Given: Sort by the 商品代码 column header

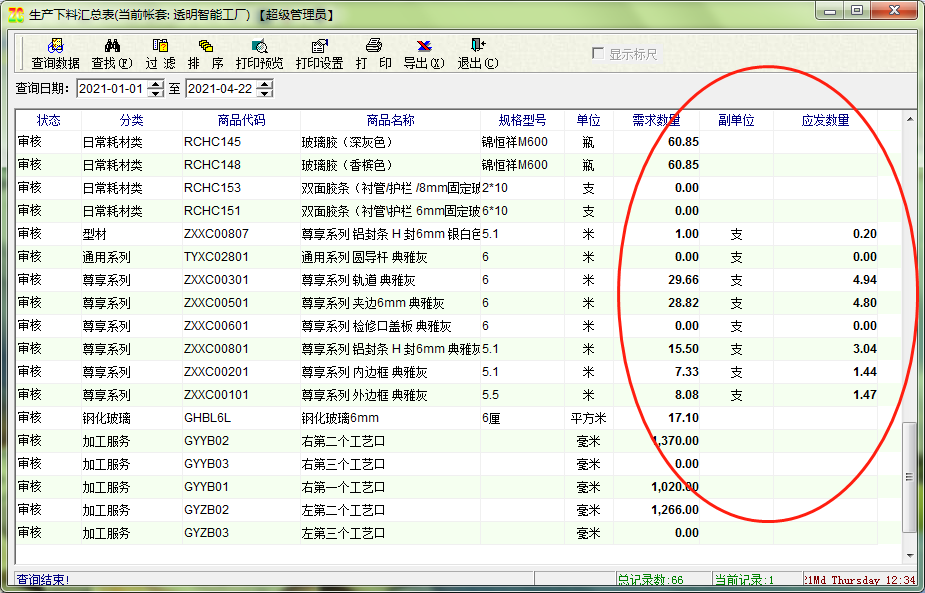Looking at the screenshot, I should click(241, 120).
